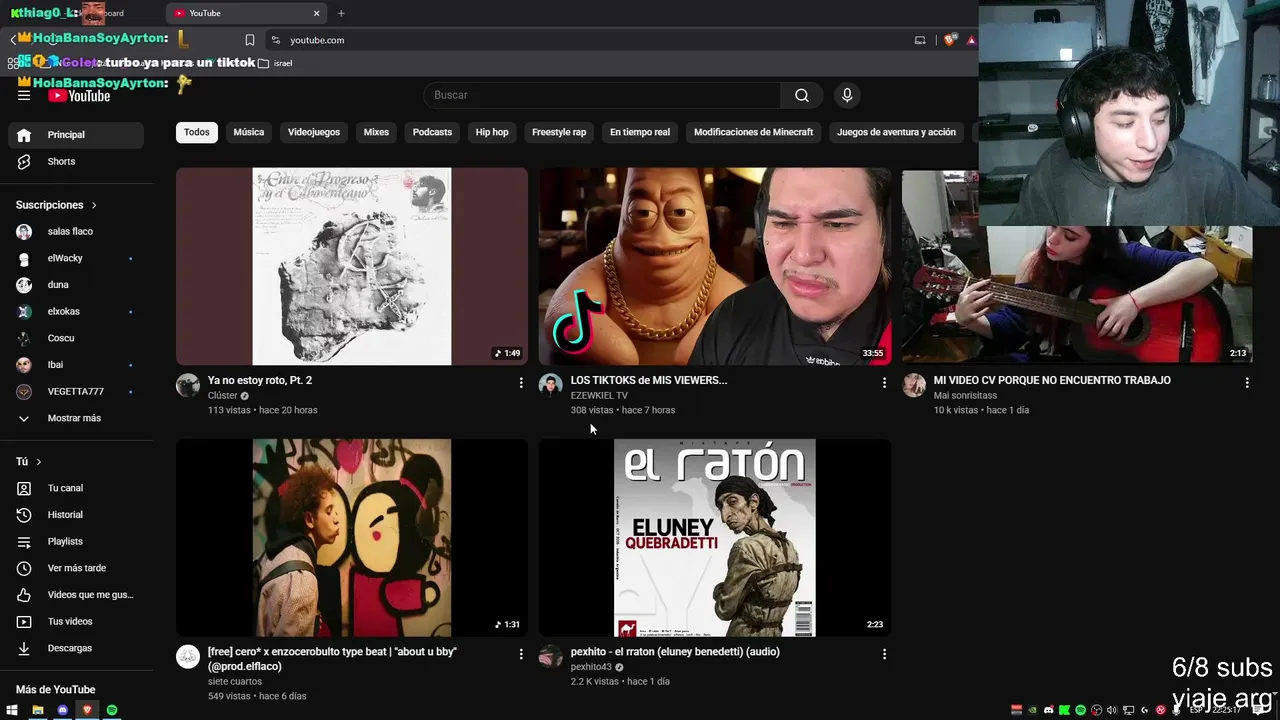Open duna subscription channel

tap(76, 285)
